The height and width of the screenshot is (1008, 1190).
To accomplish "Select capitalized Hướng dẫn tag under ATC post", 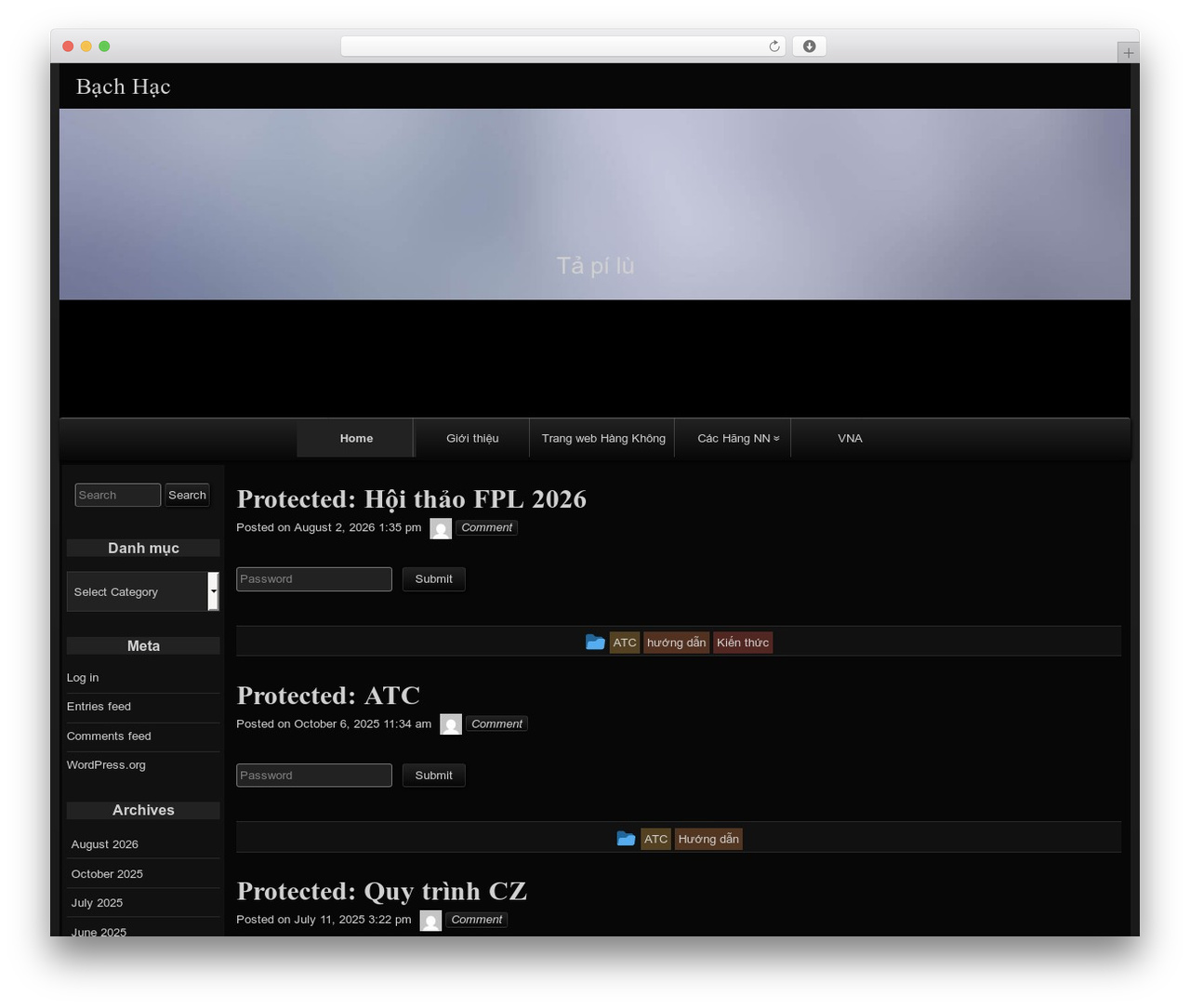I will [x=708, y=839].
